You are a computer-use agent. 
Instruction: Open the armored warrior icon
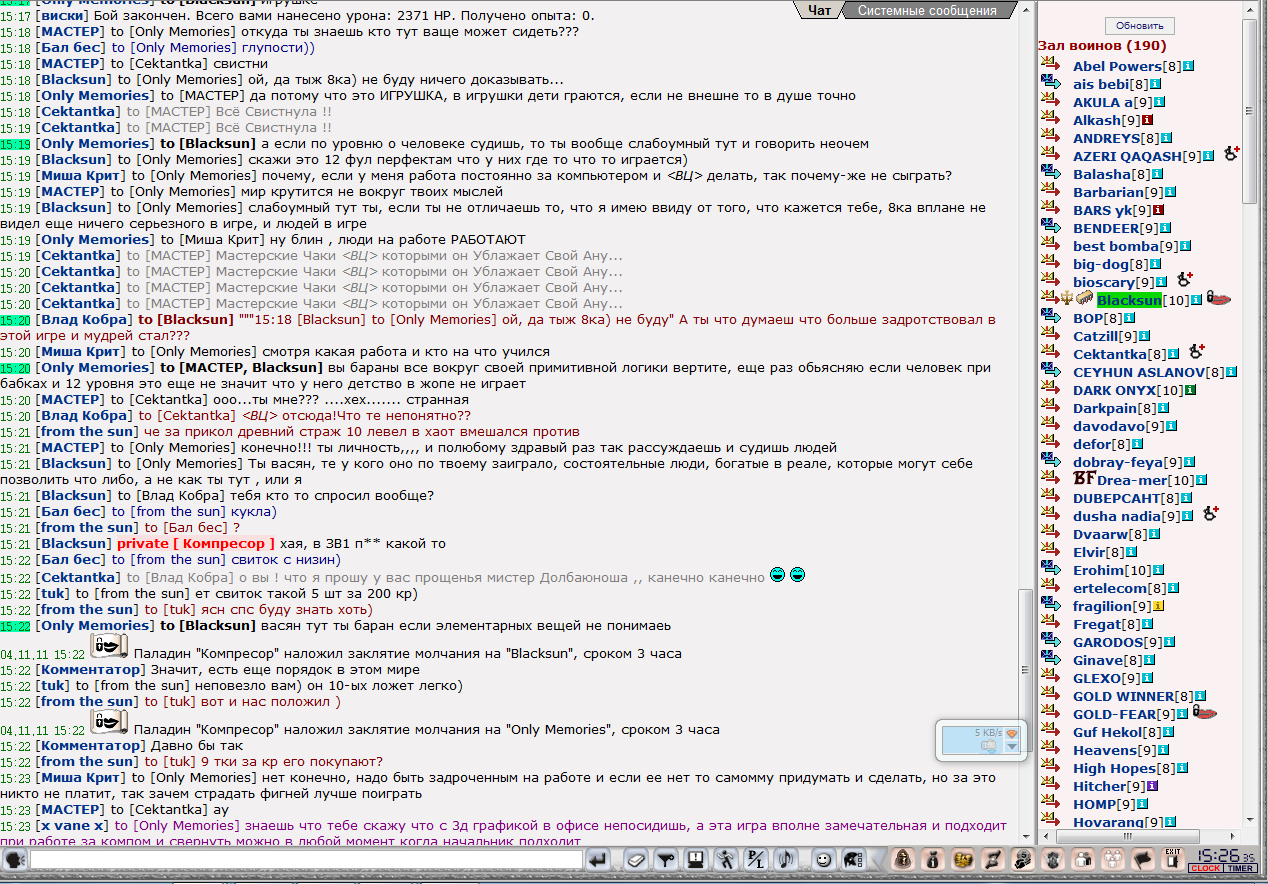coord(1051,859)
